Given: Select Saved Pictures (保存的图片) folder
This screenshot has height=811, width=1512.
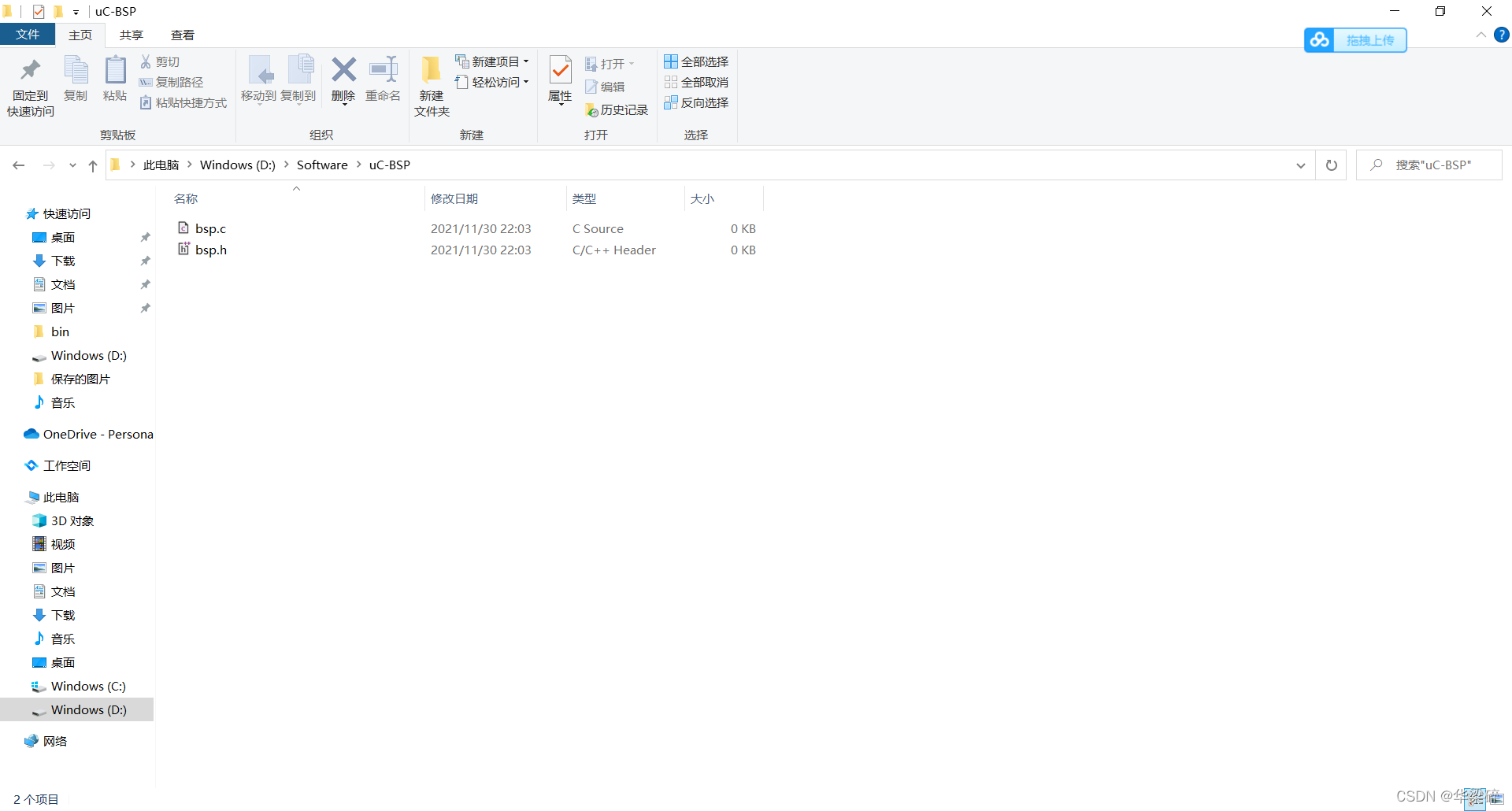Looking at the screenshot, I should click(x=80, y=379).
